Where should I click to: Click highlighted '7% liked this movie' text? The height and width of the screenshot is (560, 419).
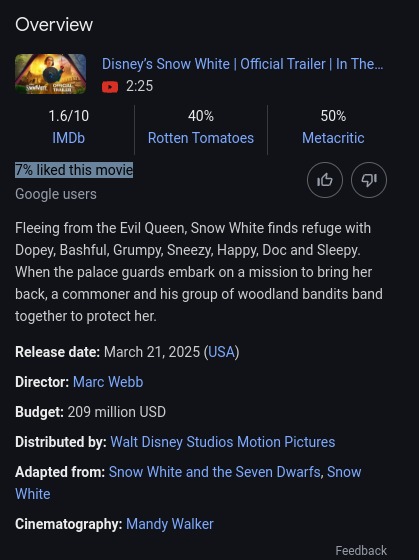coord(74,170)
